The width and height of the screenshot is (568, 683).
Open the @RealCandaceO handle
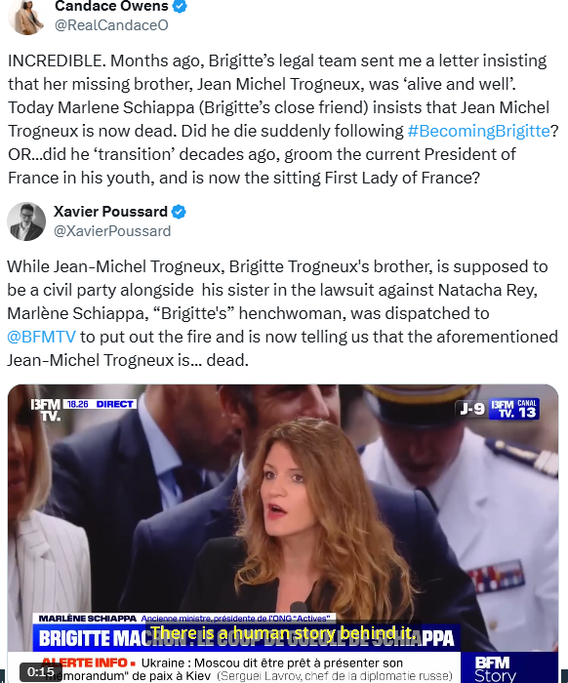click(111, 25)
